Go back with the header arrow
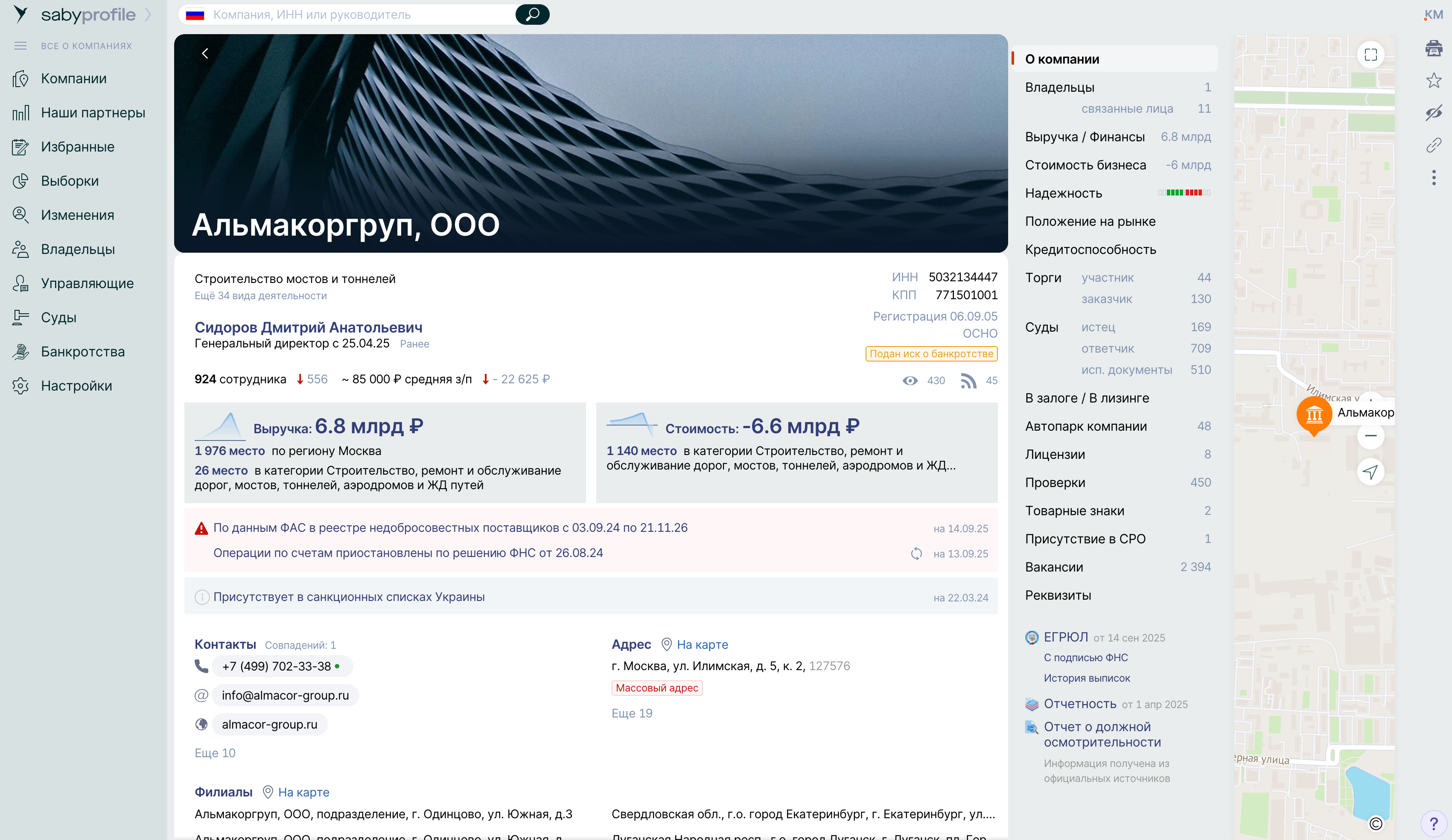1452x840 pixels. point(205,54)
